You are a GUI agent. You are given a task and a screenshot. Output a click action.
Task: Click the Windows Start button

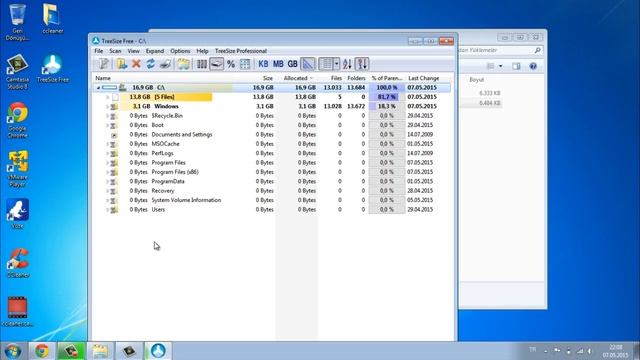pyautogui.click(x=13, y=351)
